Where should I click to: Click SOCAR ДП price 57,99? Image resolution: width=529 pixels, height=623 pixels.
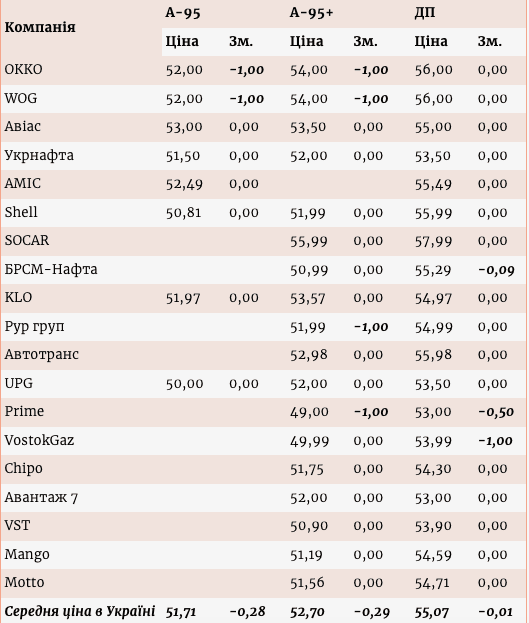click(433, 241)
